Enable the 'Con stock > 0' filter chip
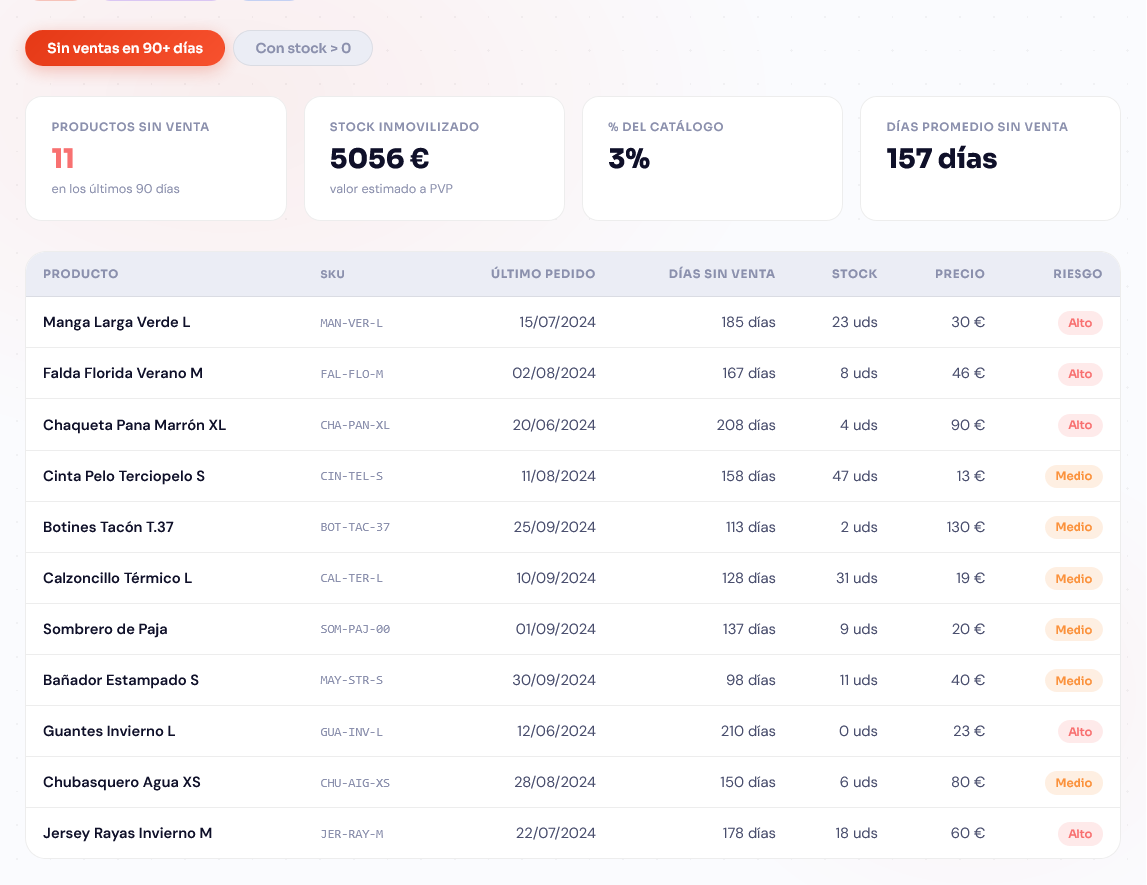Viewport: 1147px width, 885px height. (303, 48)
